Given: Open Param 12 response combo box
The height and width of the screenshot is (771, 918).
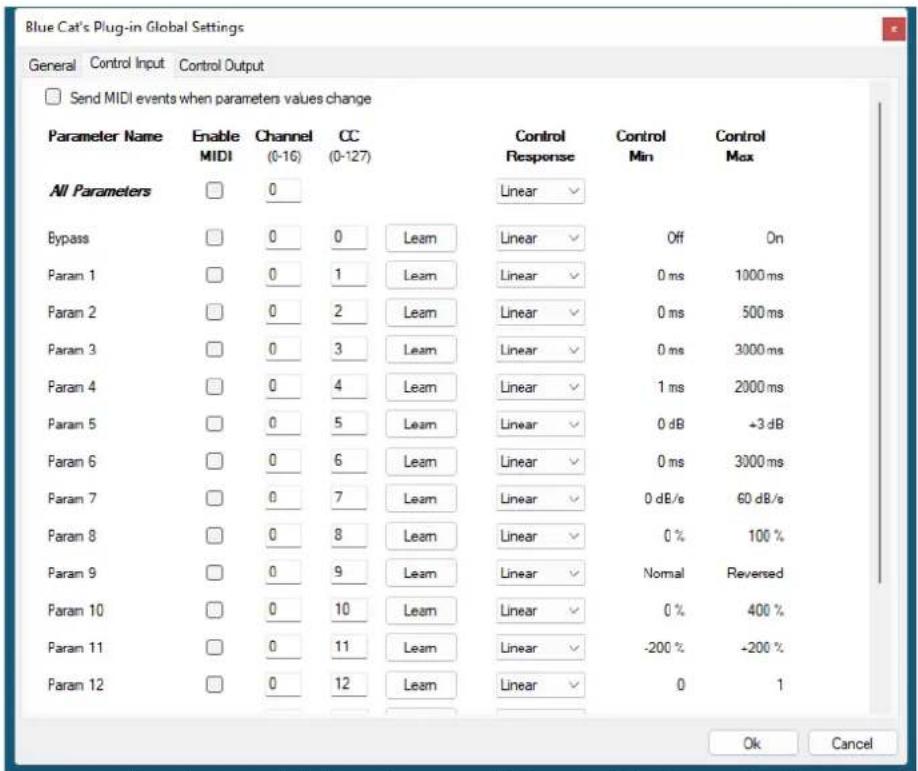Looking at the screenshot, I should [540, 685].
